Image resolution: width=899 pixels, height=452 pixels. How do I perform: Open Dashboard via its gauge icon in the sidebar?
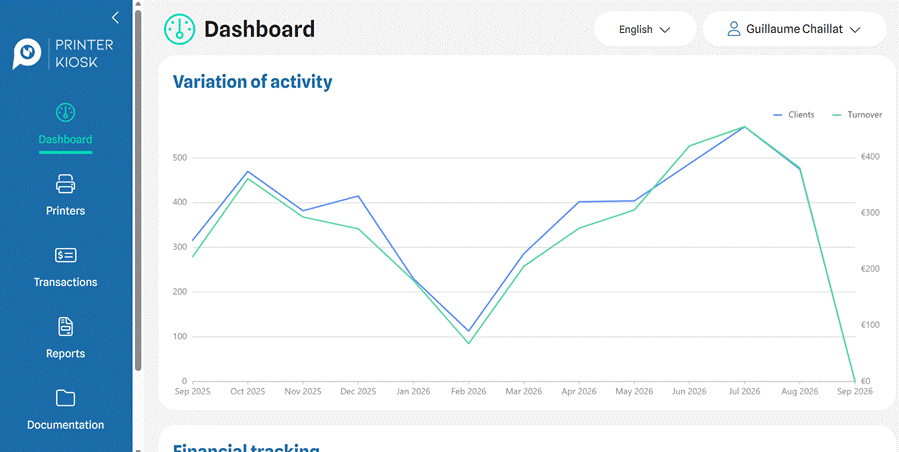tap(65, 112)
